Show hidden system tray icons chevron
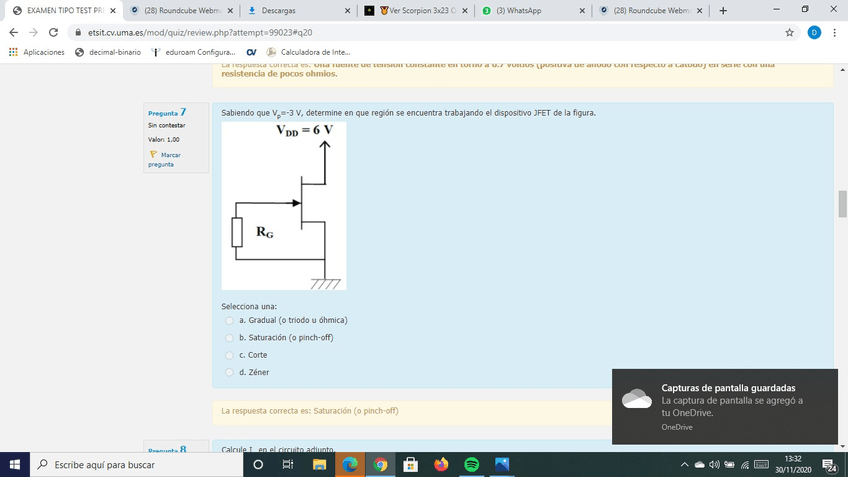Image resolution: width=848 pixels, height=477 pixels. click(685, 465)
